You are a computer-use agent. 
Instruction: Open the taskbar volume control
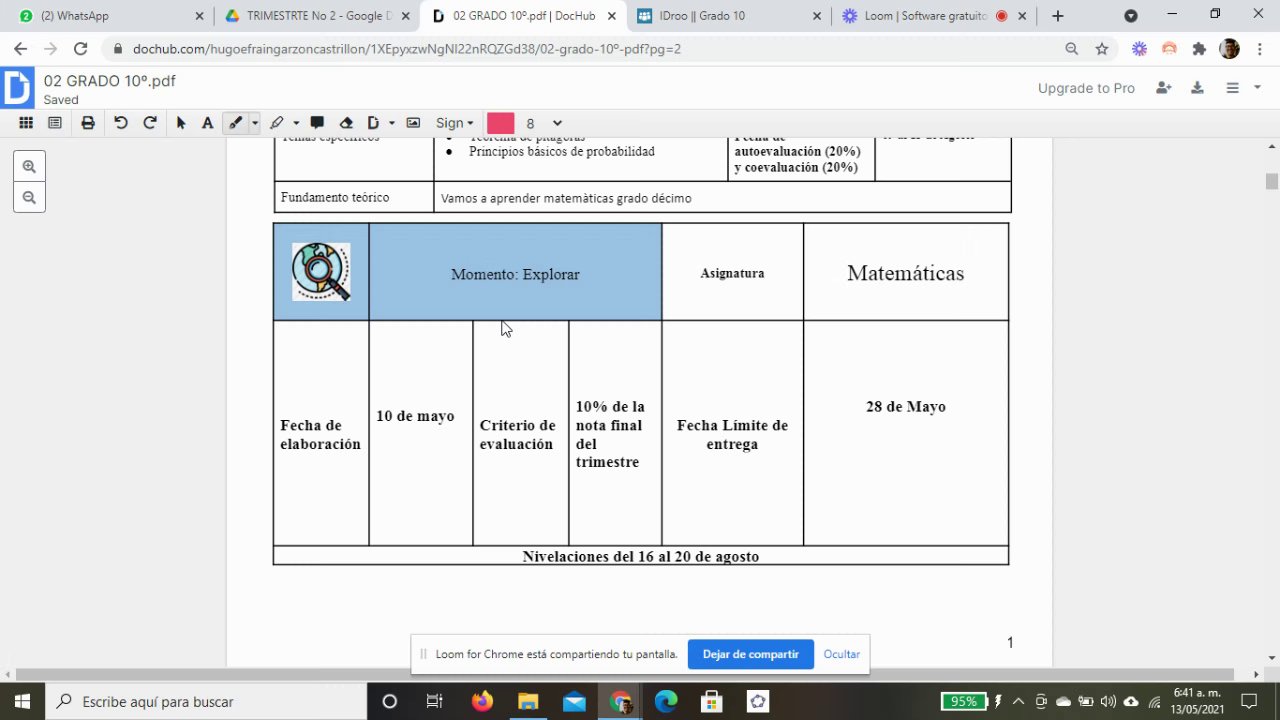1108,701
